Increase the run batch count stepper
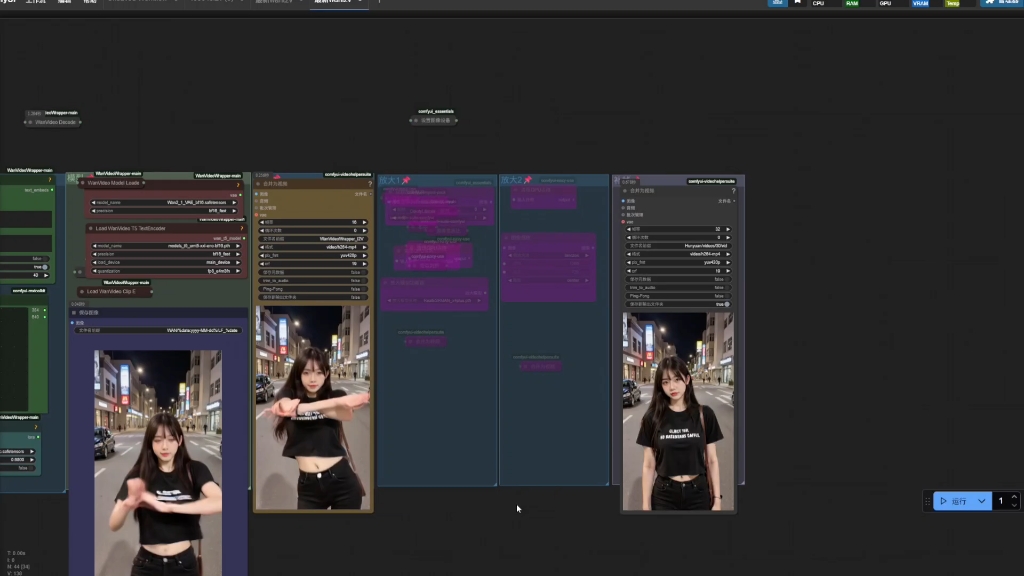Screen dimensions: 1024x576 coord(1014,496)
